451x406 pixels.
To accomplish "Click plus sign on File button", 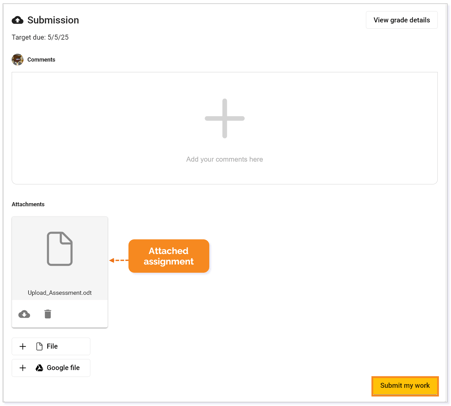I will click(23, 346).
